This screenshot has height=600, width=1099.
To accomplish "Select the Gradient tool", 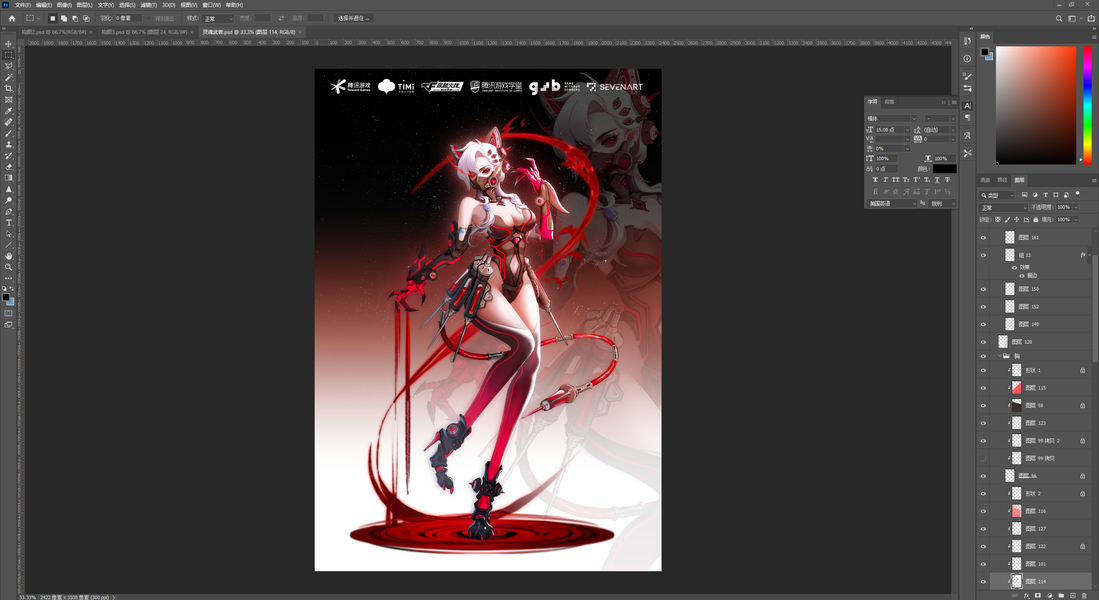I will tap(8, 178).
